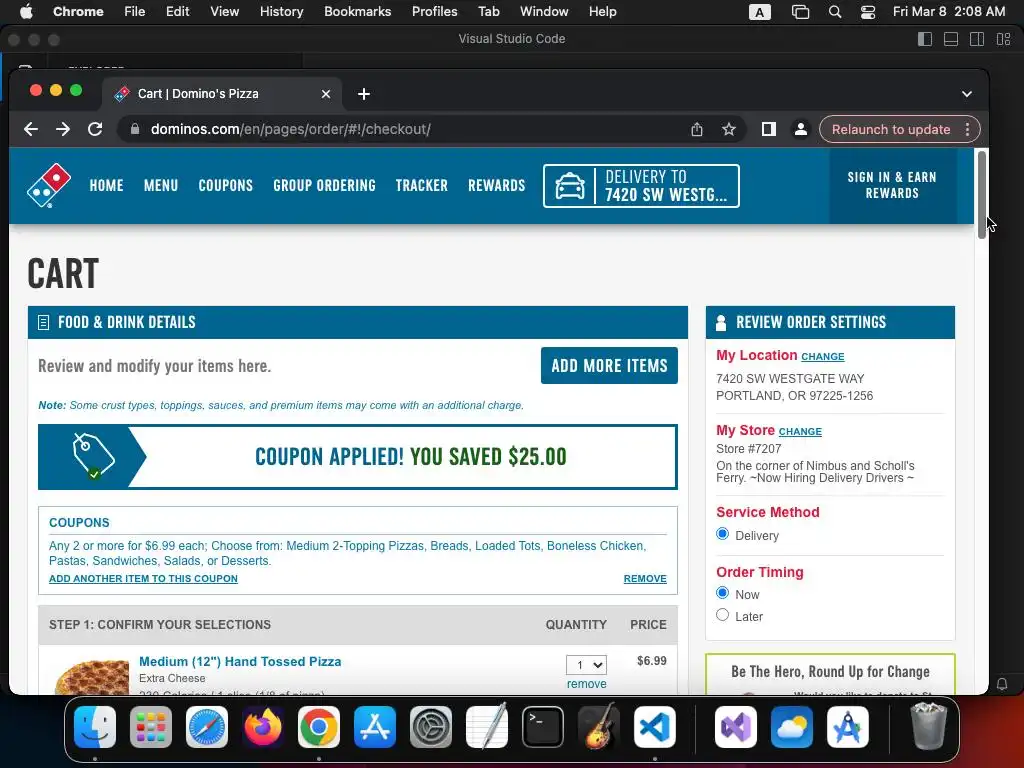Click HOME in Domino's navigation
This screenshot has height=768, width=1024.
(x=106, y=185)
